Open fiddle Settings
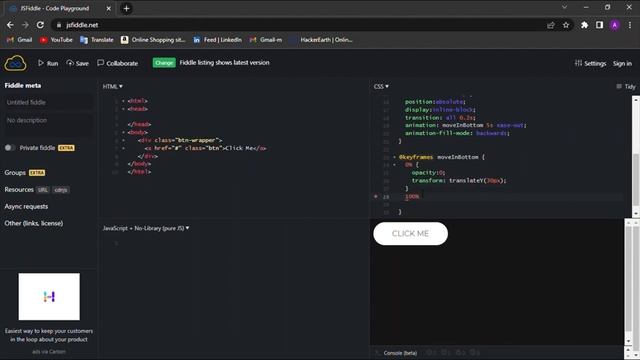Image resolution: width=640 pixels, height=360 pixels. (590, 63)
